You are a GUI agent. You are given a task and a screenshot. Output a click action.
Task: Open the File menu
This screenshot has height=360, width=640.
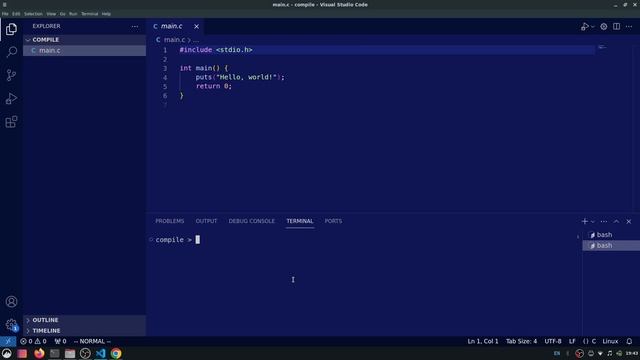5,14
